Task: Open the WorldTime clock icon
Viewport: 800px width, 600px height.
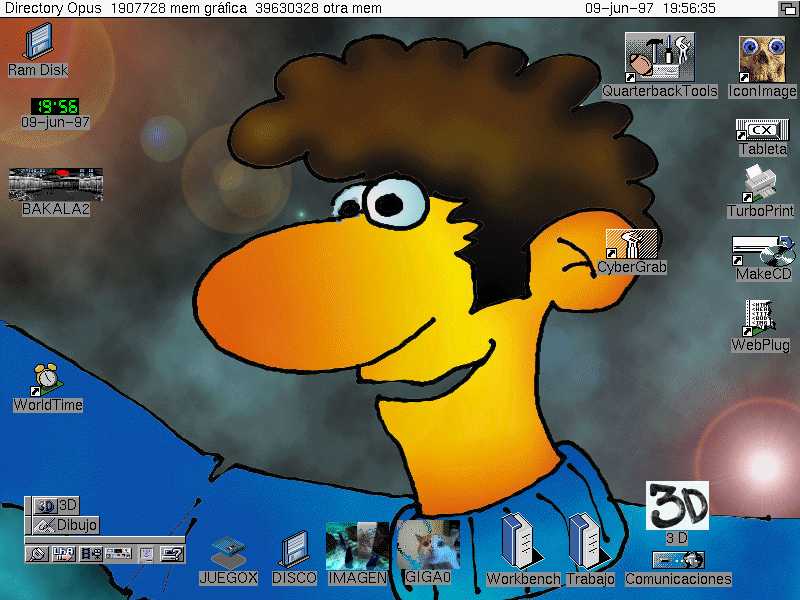Action: 46,380
